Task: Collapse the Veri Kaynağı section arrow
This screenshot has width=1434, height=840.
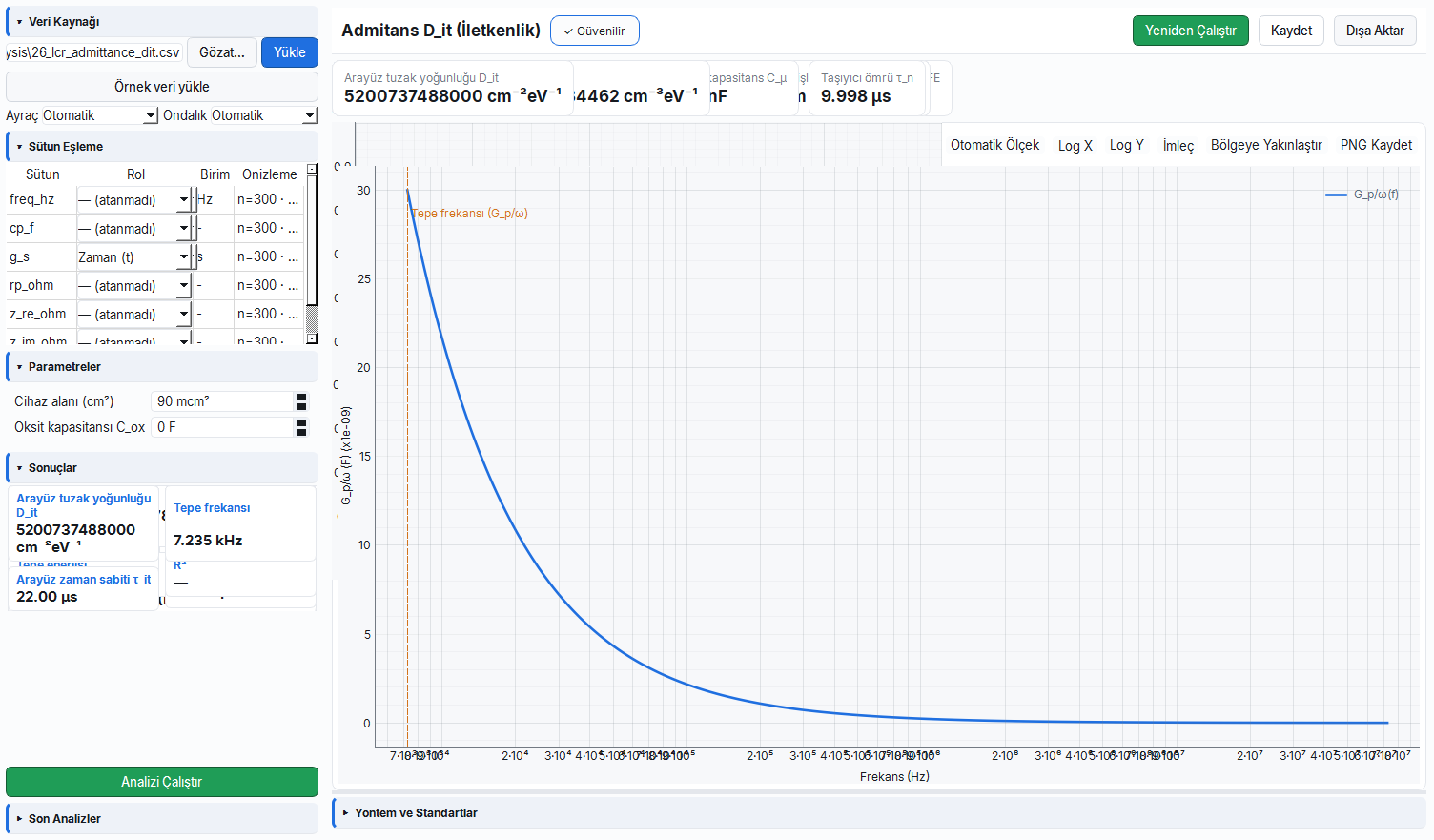Action: 19,22
